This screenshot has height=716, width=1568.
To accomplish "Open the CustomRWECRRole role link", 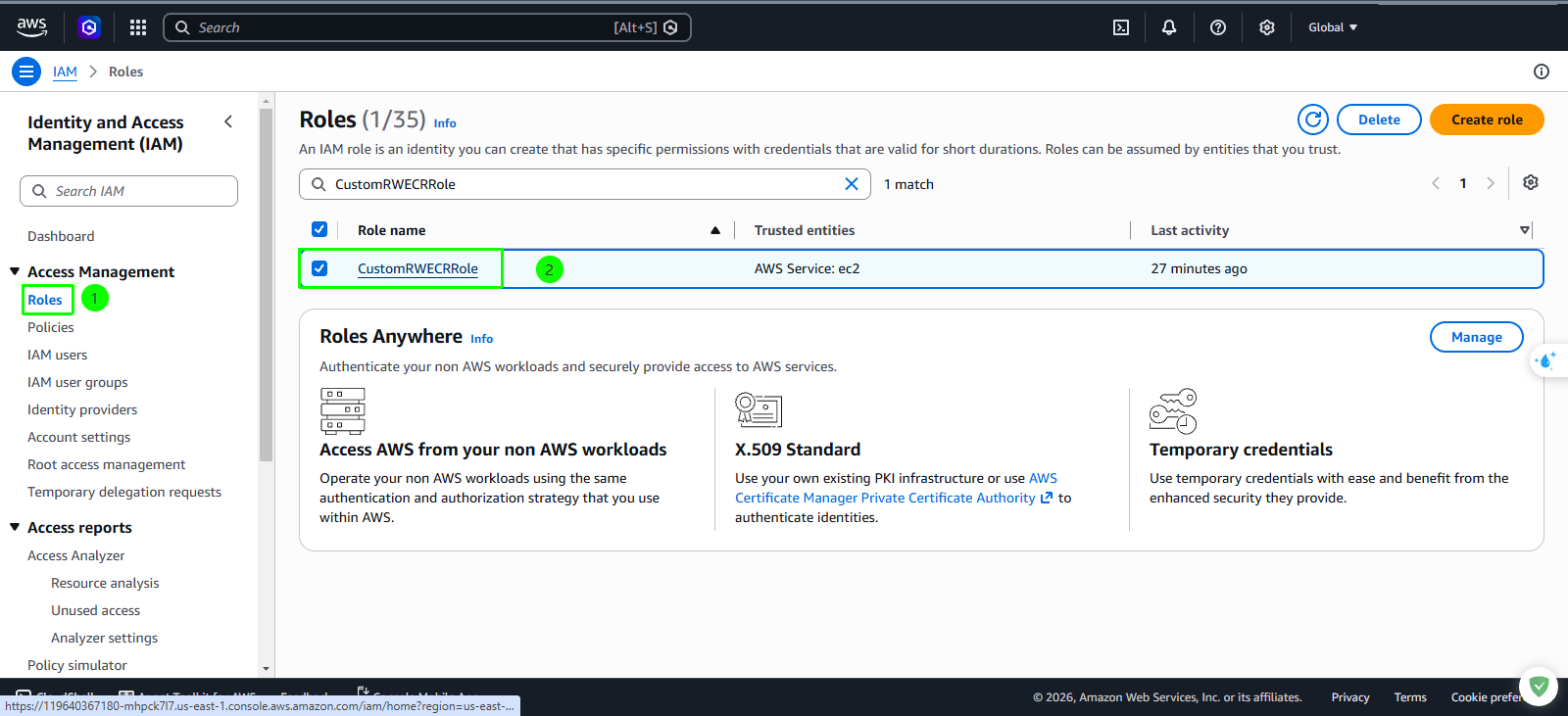I will 417,268.
